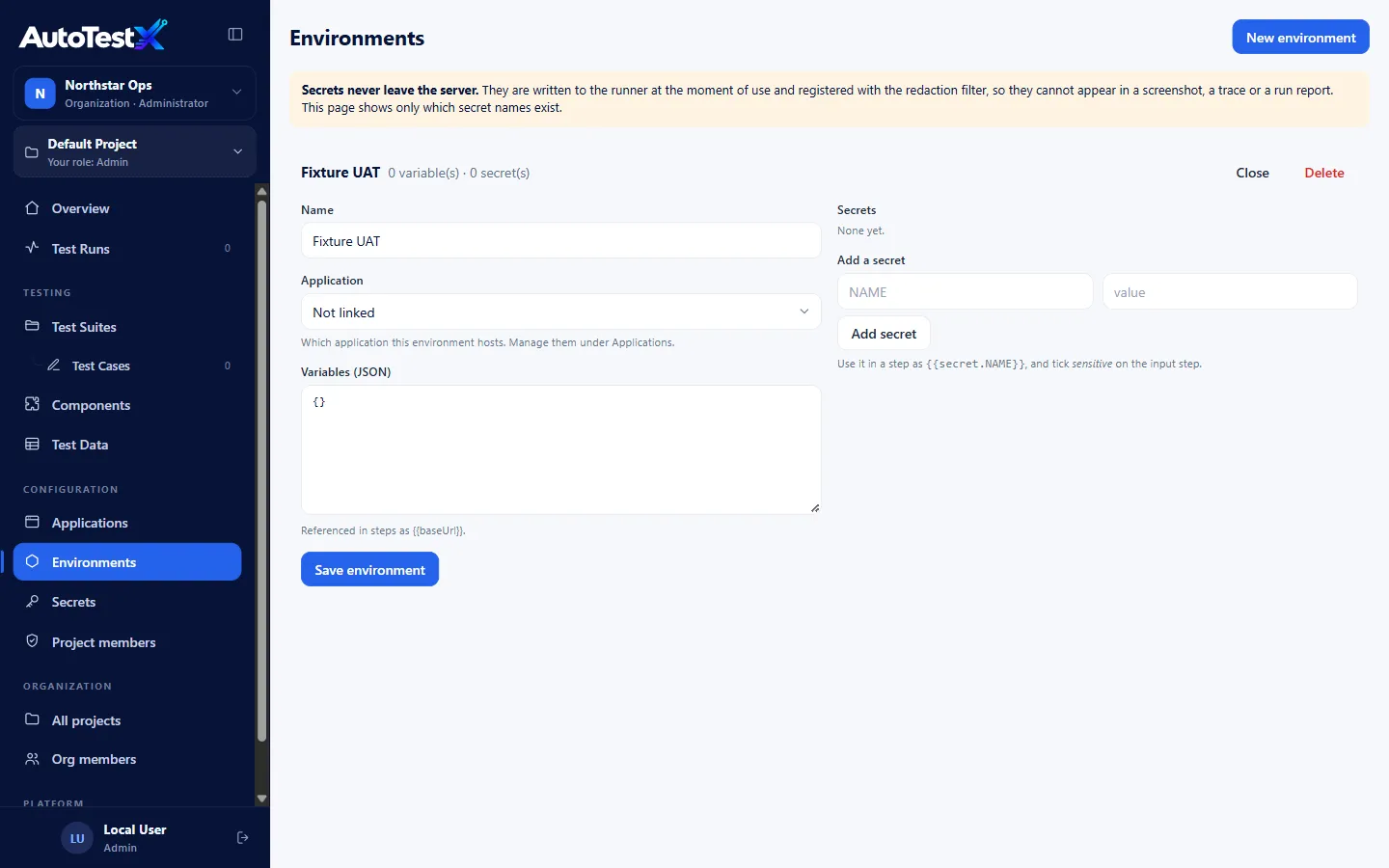Click the sidebar scrollbar thumb

pyautogui.click(x=261, y=470)
